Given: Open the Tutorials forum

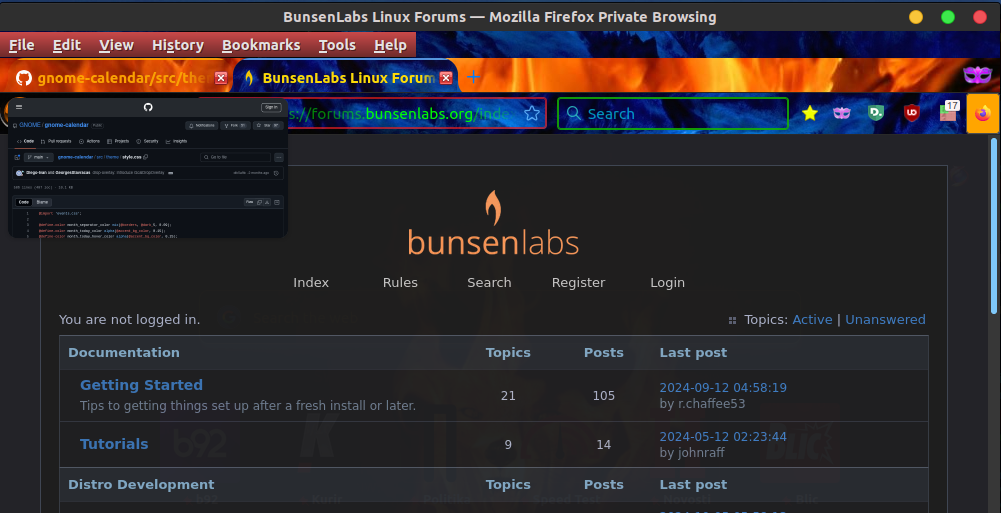Looking at the screenshot, I should point(114,444).
